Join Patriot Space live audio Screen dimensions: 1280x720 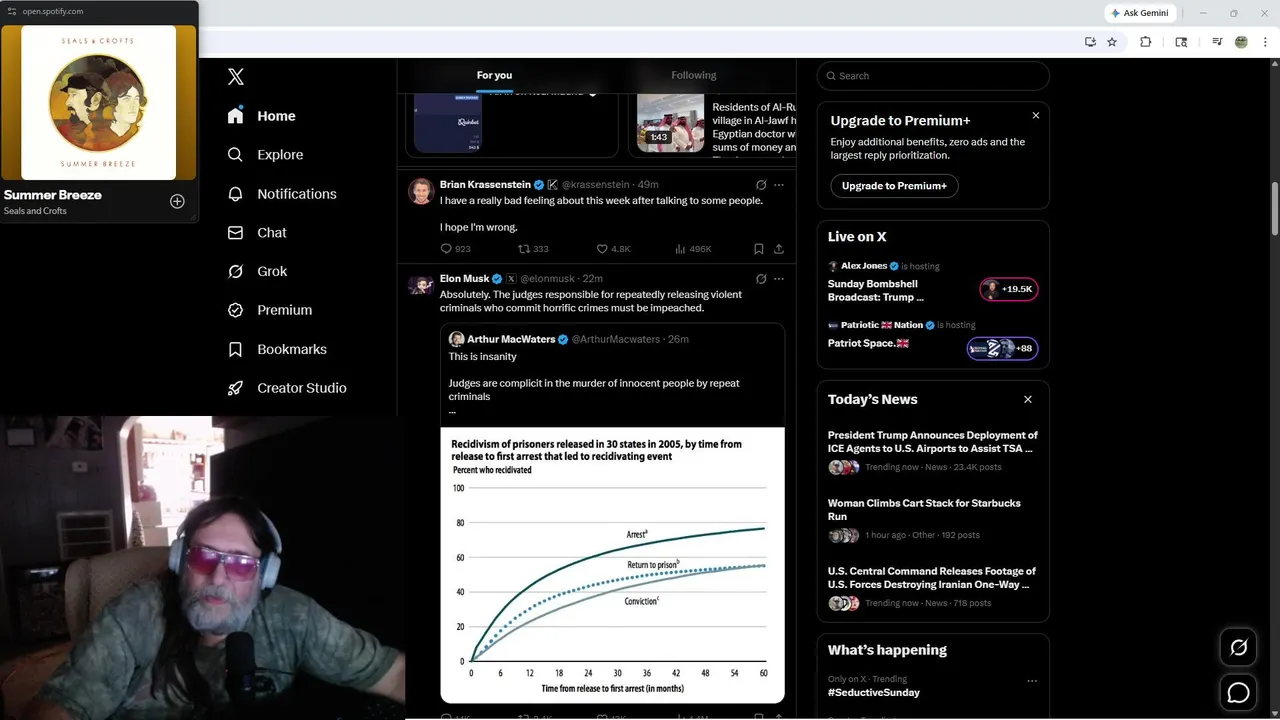tap(868, 343)
